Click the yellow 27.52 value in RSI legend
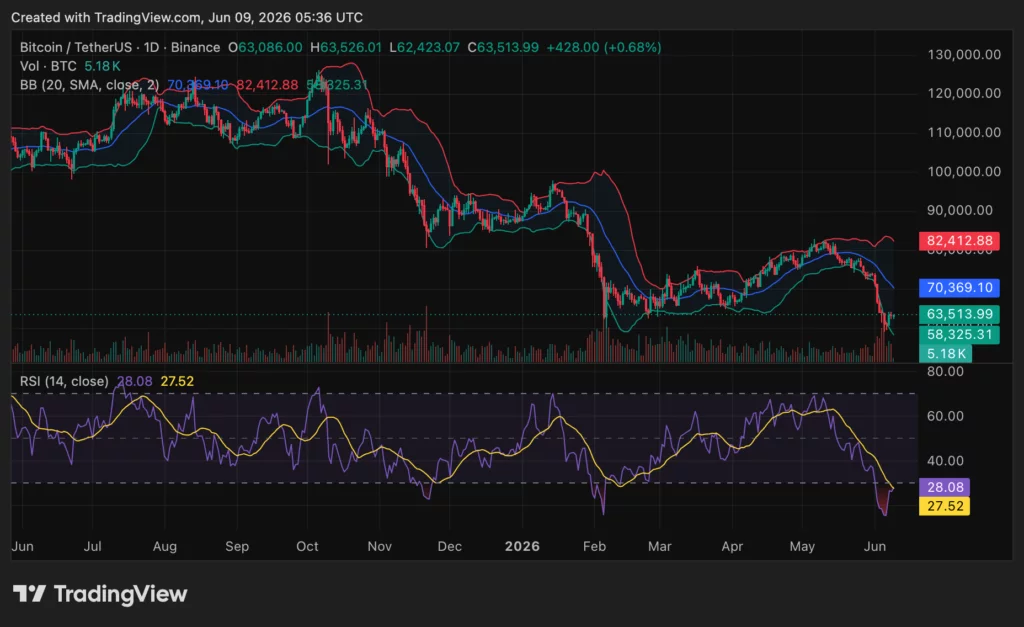 177,381
